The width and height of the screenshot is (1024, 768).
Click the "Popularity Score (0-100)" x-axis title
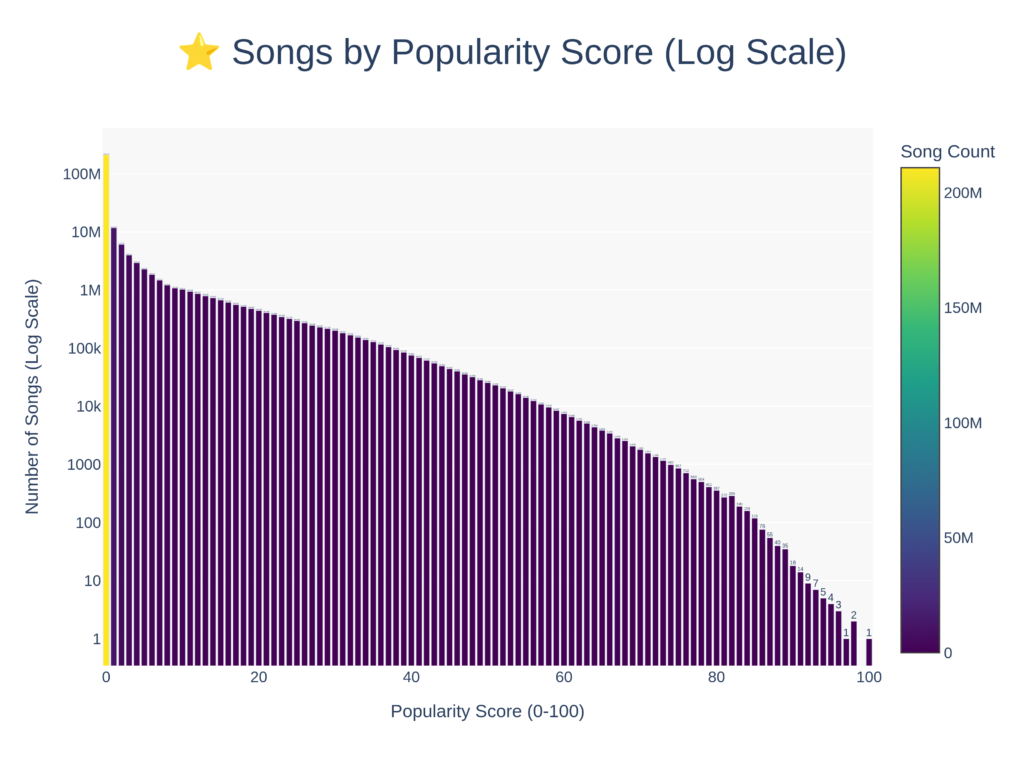point(487,712)
